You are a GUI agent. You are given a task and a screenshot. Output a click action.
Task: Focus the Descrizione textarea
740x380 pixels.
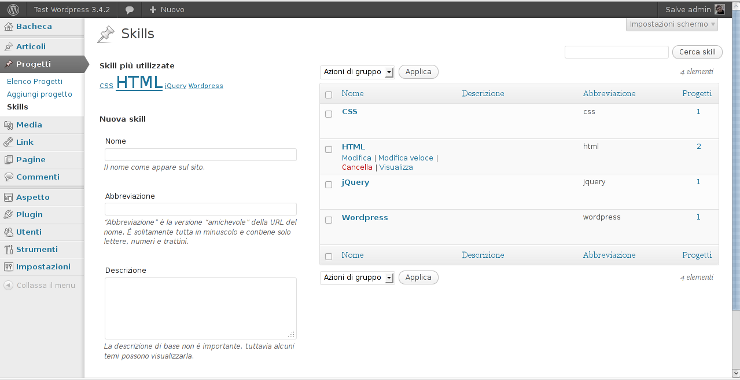201,308
